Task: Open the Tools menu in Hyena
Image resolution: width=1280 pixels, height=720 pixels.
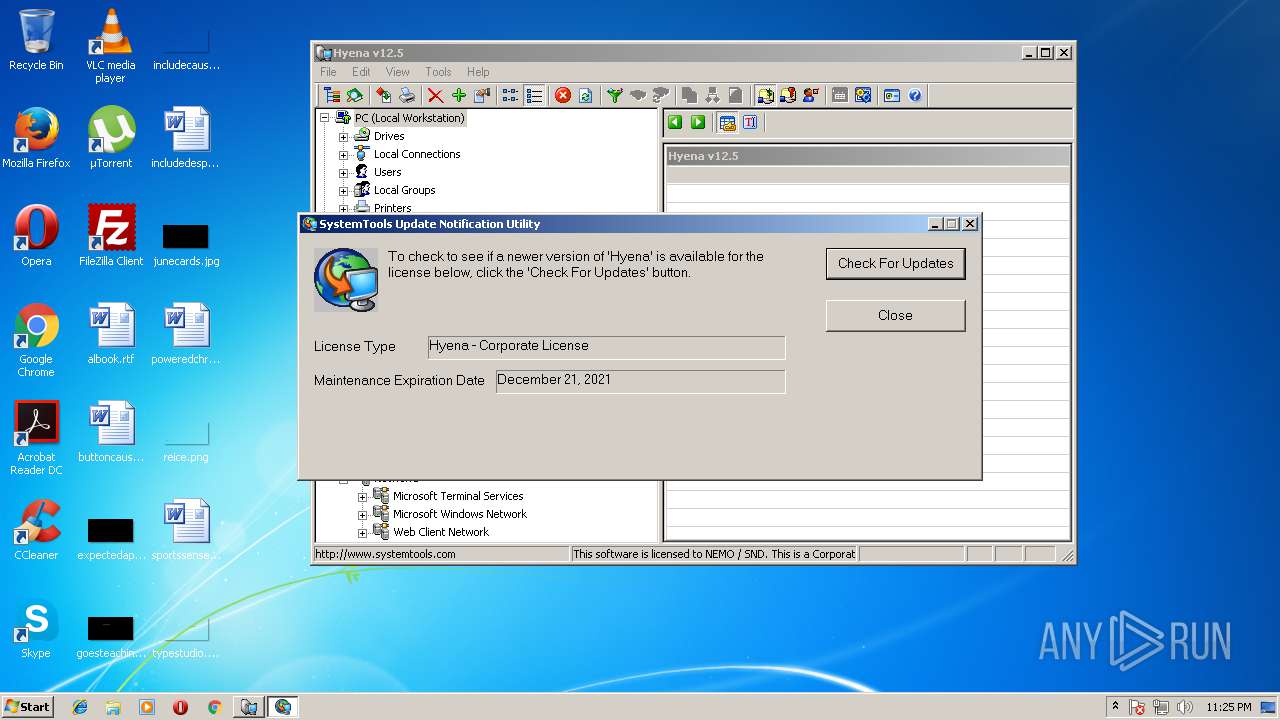Action: point(438,72)
